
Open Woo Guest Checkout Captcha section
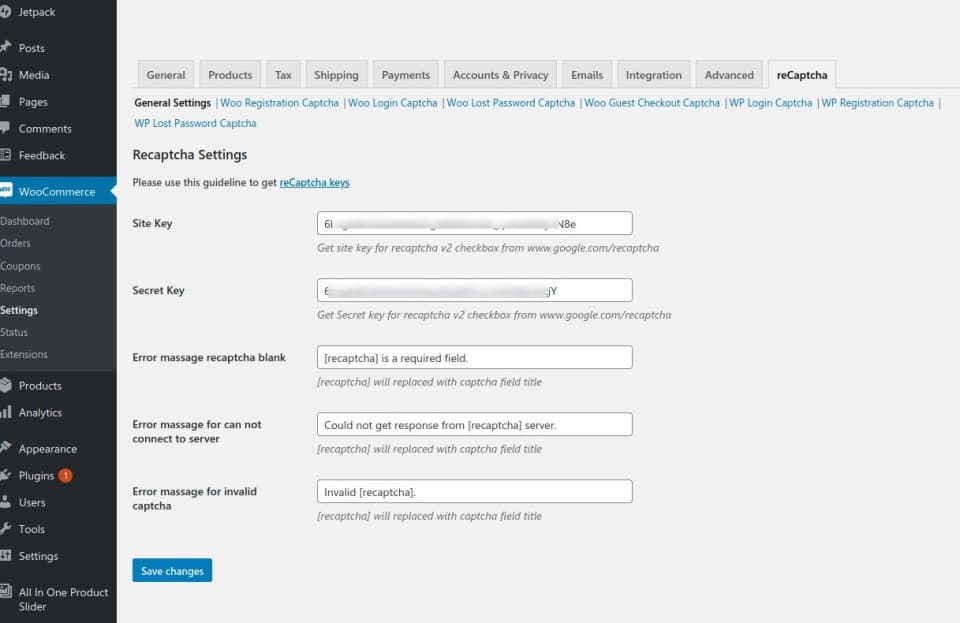point(652,103)
